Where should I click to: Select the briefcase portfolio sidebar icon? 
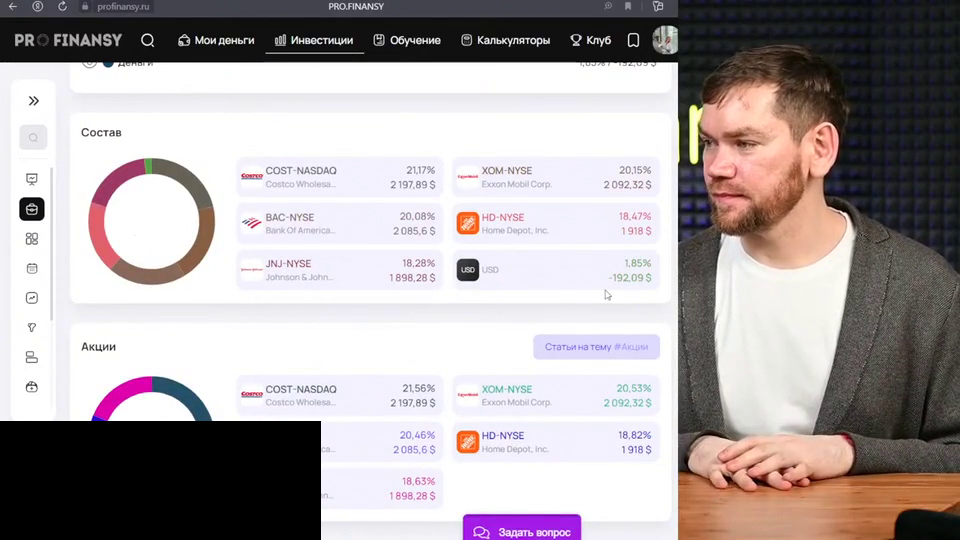click(32, 209)
